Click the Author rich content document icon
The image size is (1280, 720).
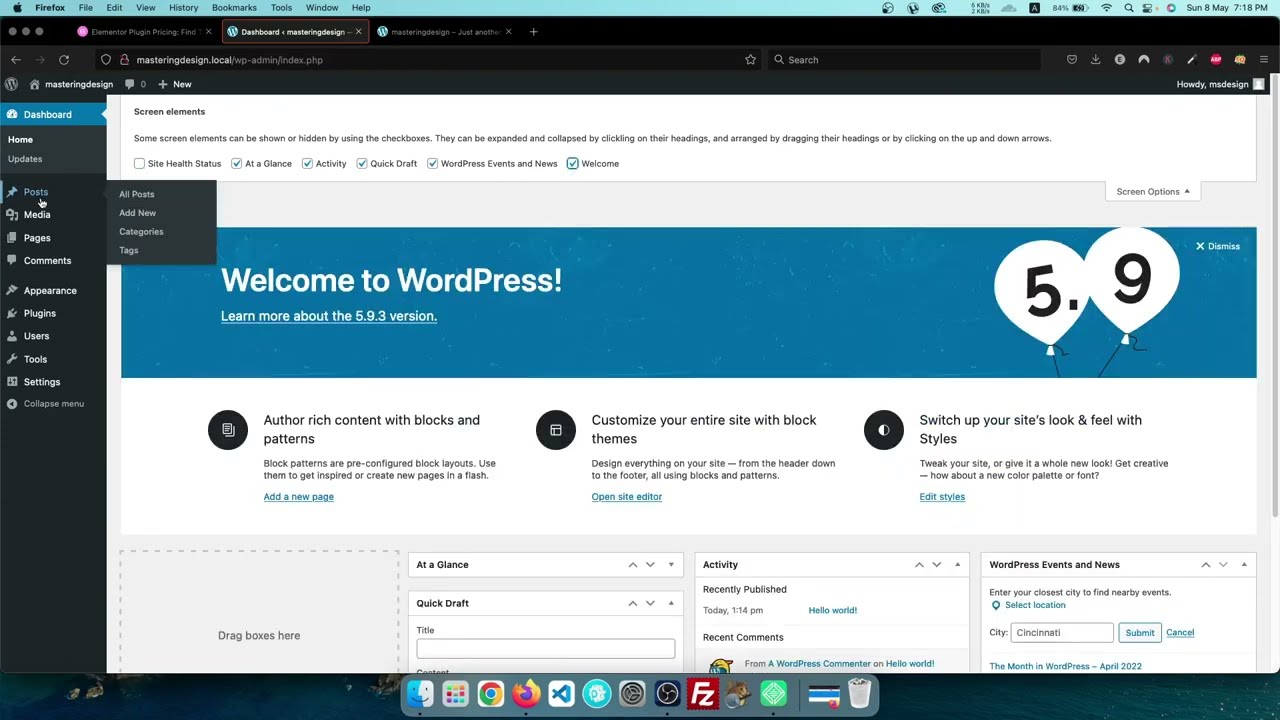click(228, 430)
